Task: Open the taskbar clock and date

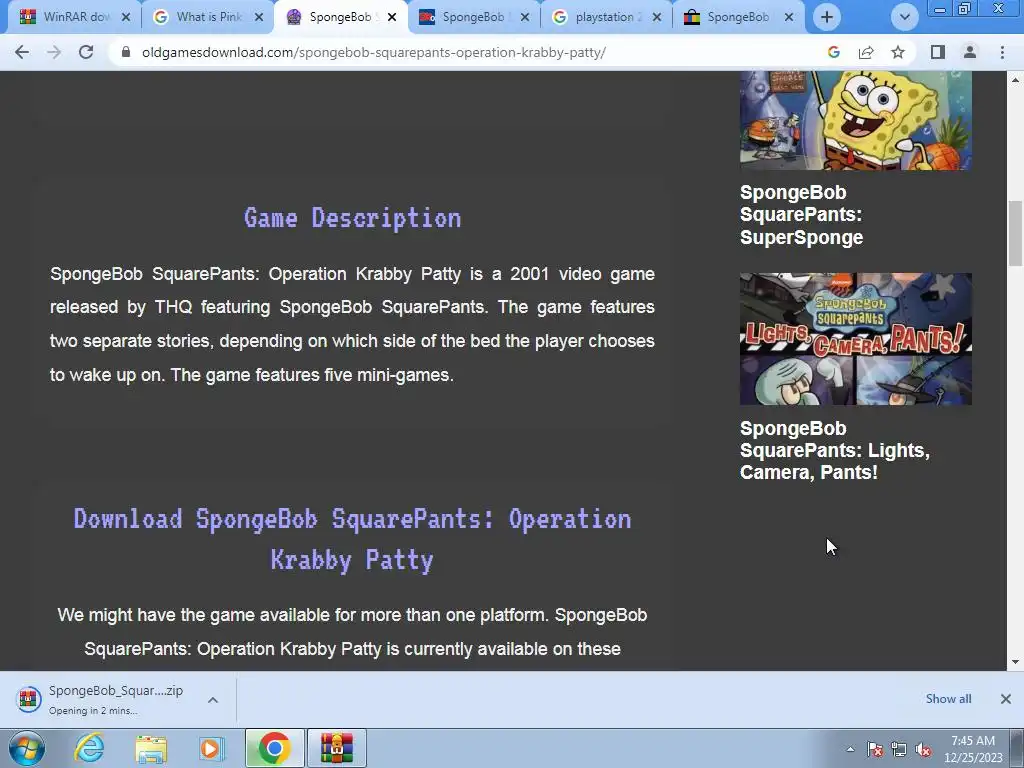Action: click(973, 749)
